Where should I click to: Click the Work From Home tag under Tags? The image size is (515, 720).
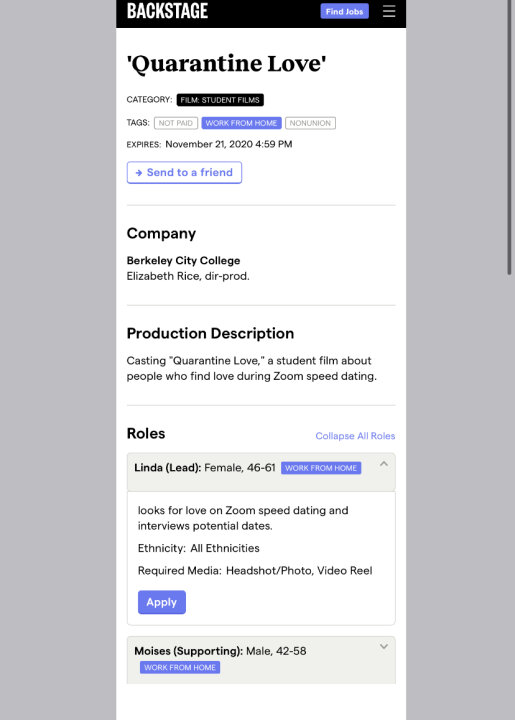(x=241, y=123)
